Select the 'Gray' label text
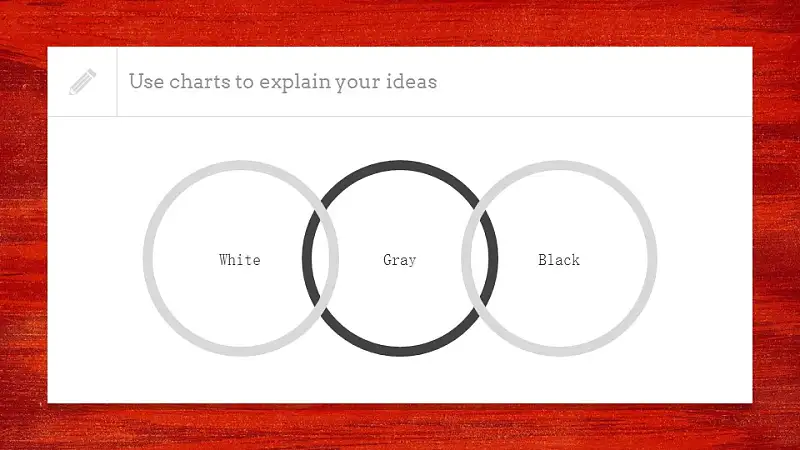The image size is (800, 450). click(x=399, y=260)
